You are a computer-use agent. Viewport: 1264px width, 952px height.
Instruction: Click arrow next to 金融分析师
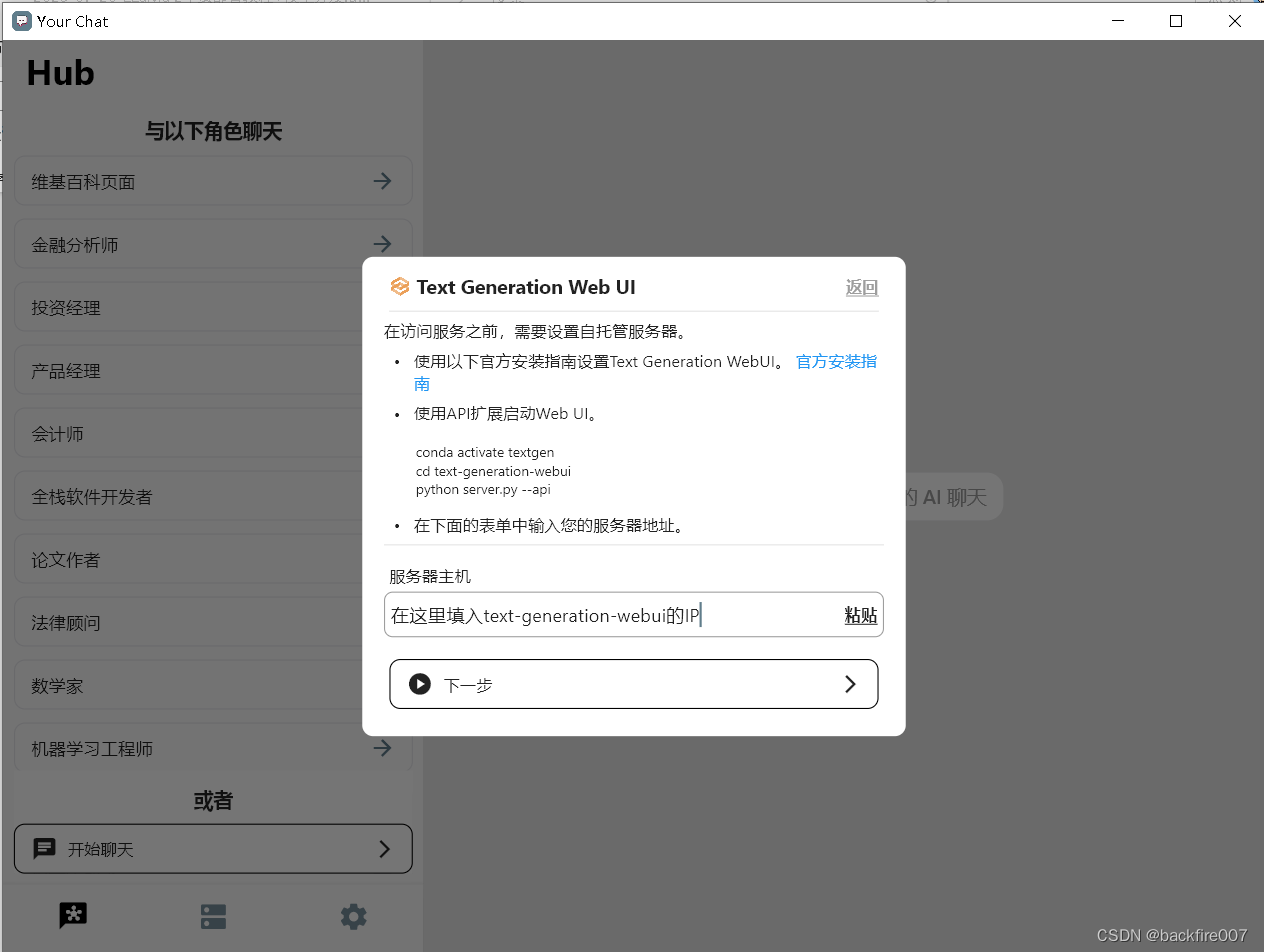[x=382, y=244]
